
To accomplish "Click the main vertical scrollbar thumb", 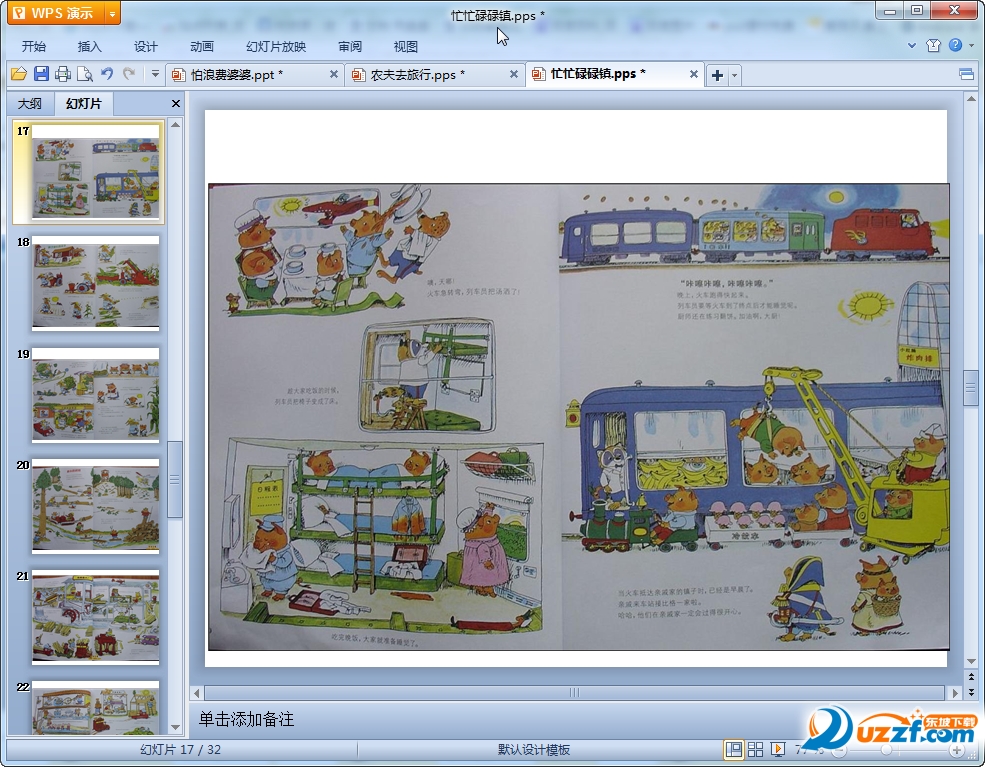I will [x=971, y=389].
